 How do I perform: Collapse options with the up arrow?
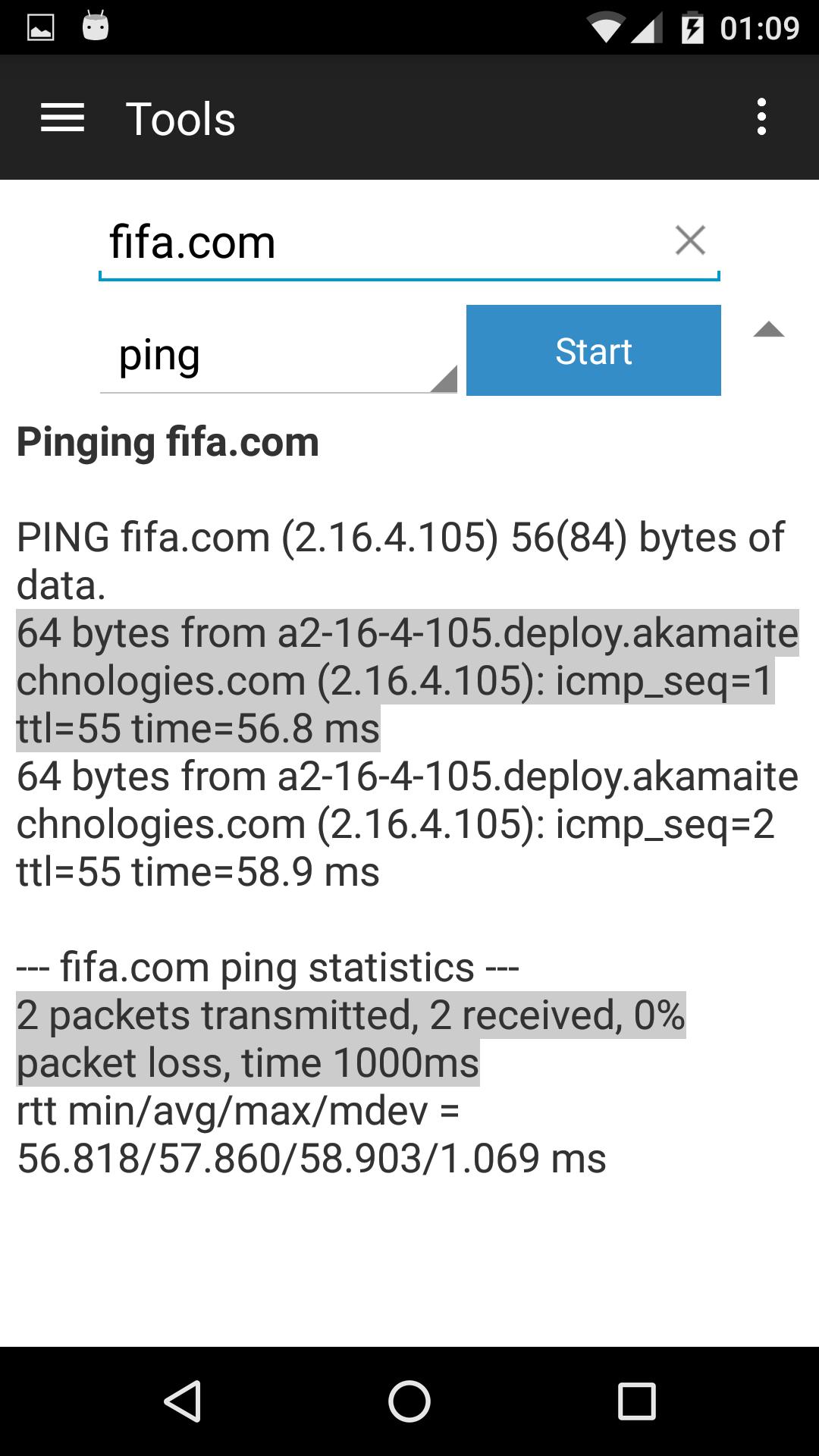pyautogui.click(x=768, y=330)
